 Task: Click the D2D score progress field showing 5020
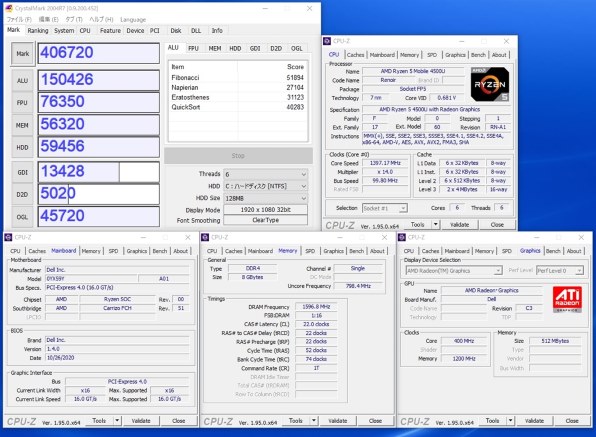tap(99, 195)
